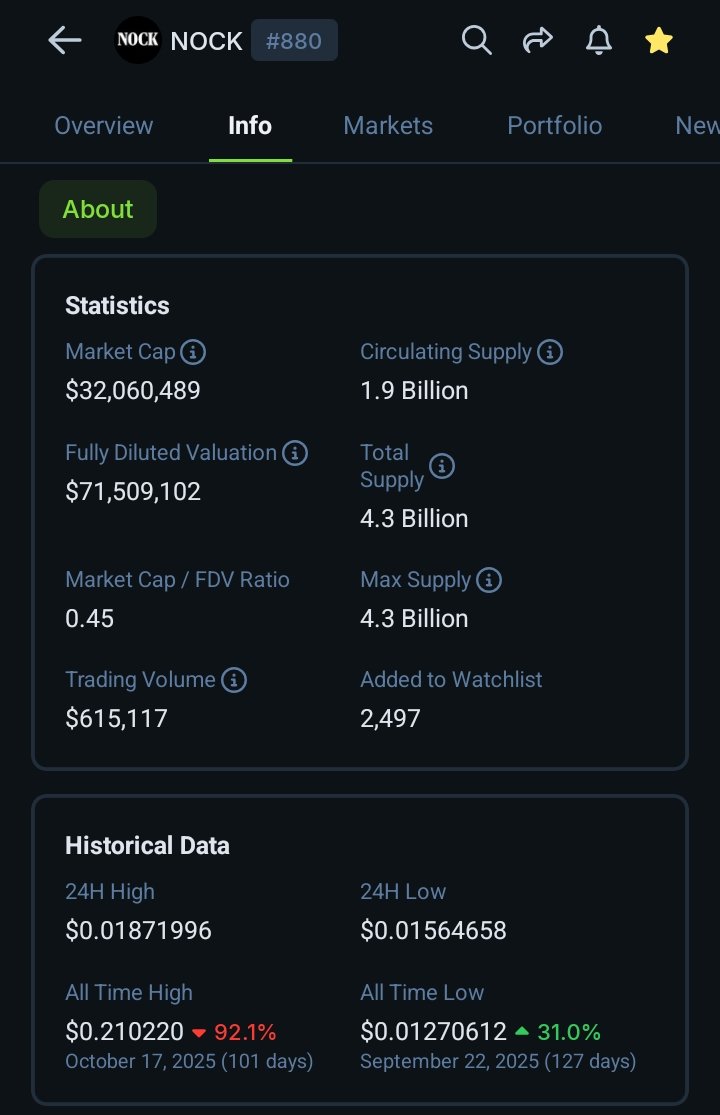Open the partially visible News tab
Screen dimensions: 720x1115
coord(696,126)
